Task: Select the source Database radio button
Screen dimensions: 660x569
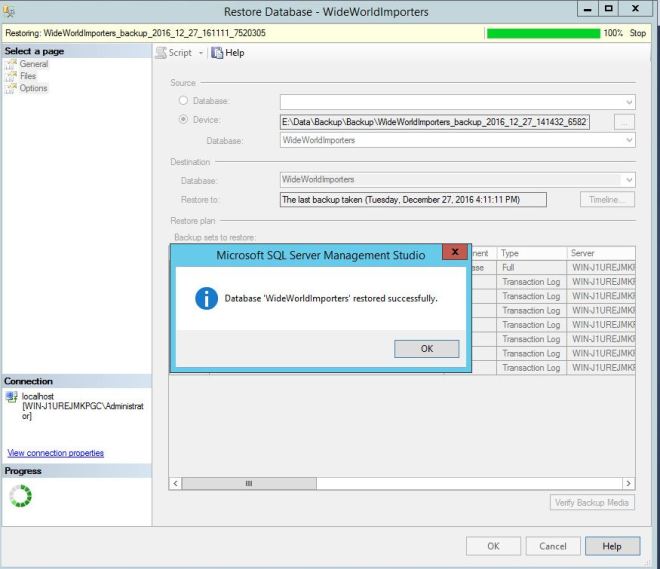Action: (183, 101)
